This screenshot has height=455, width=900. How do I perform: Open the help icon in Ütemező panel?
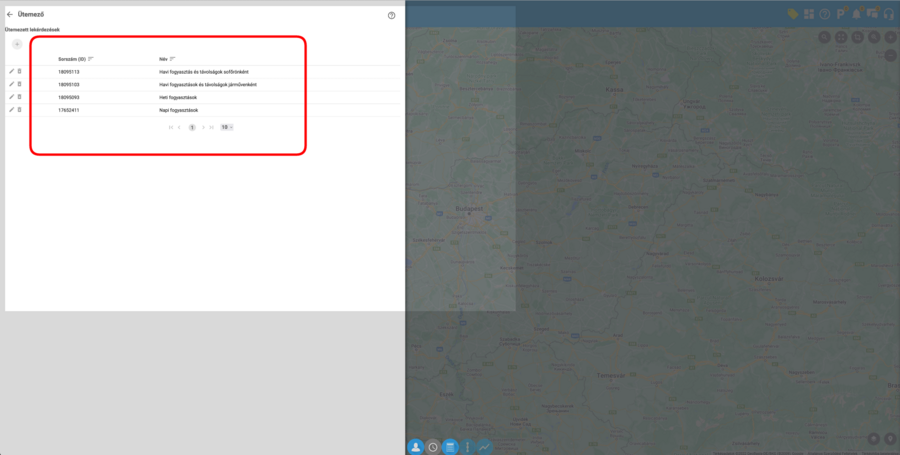click(391, 16)
